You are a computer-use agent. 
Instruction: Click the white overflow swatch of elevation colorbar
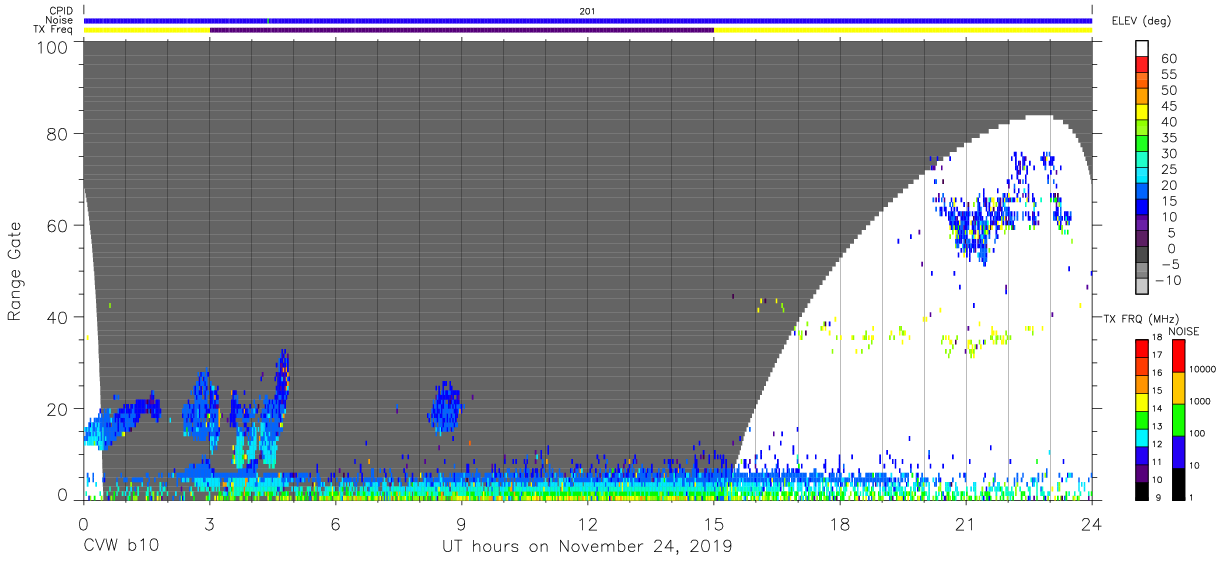[x=1142, y=48]
